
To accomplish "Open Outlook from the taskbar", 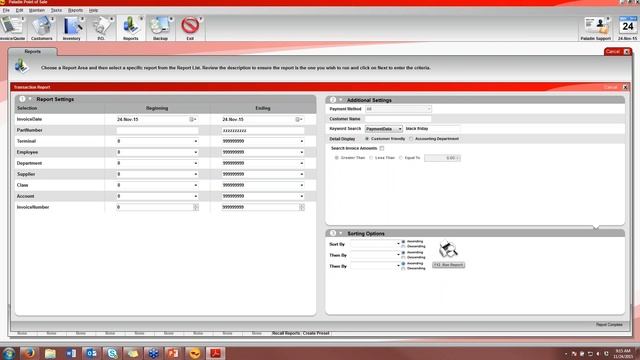I will [91, 353].
